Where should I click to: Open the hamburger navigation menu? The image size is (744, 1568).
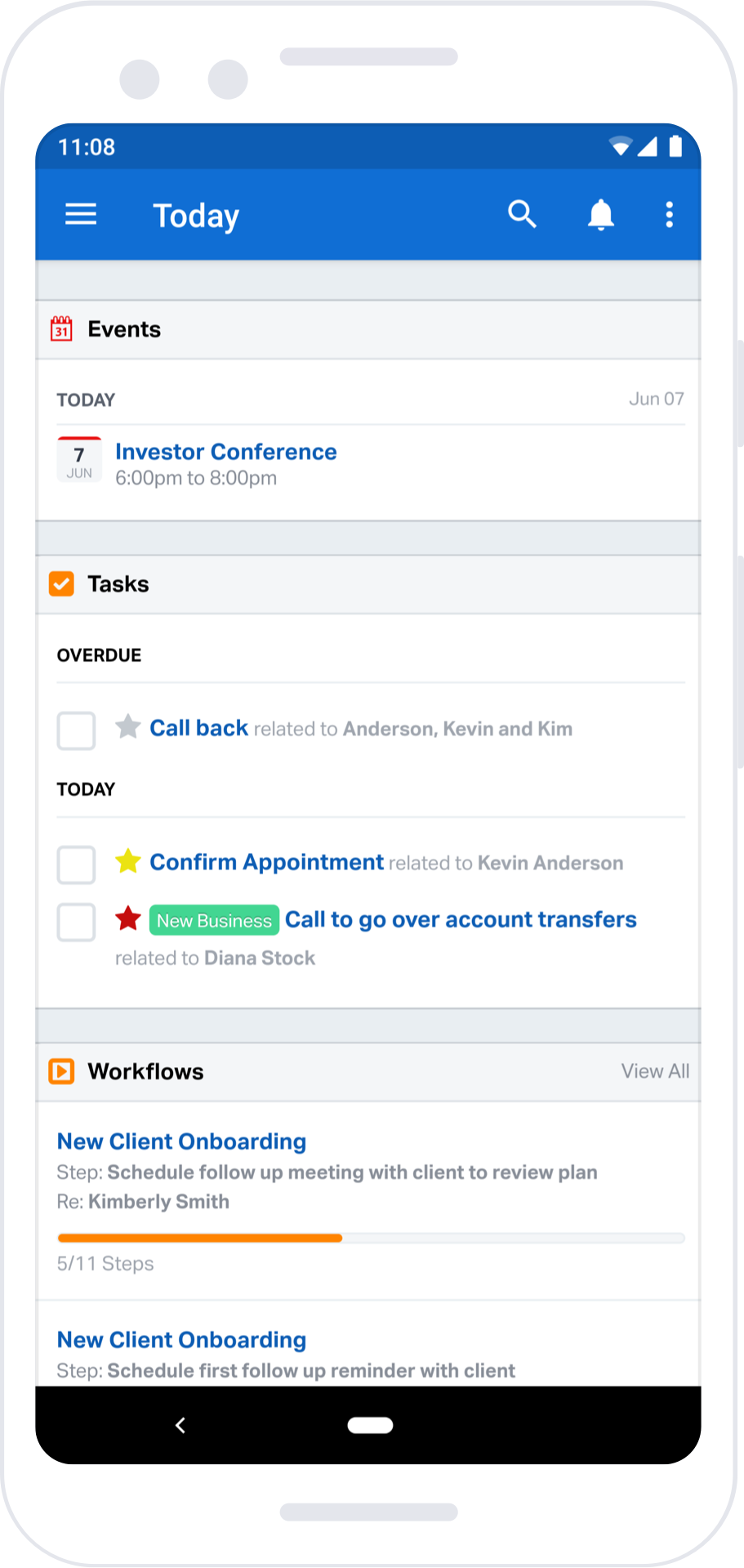(x=81, y=214)
